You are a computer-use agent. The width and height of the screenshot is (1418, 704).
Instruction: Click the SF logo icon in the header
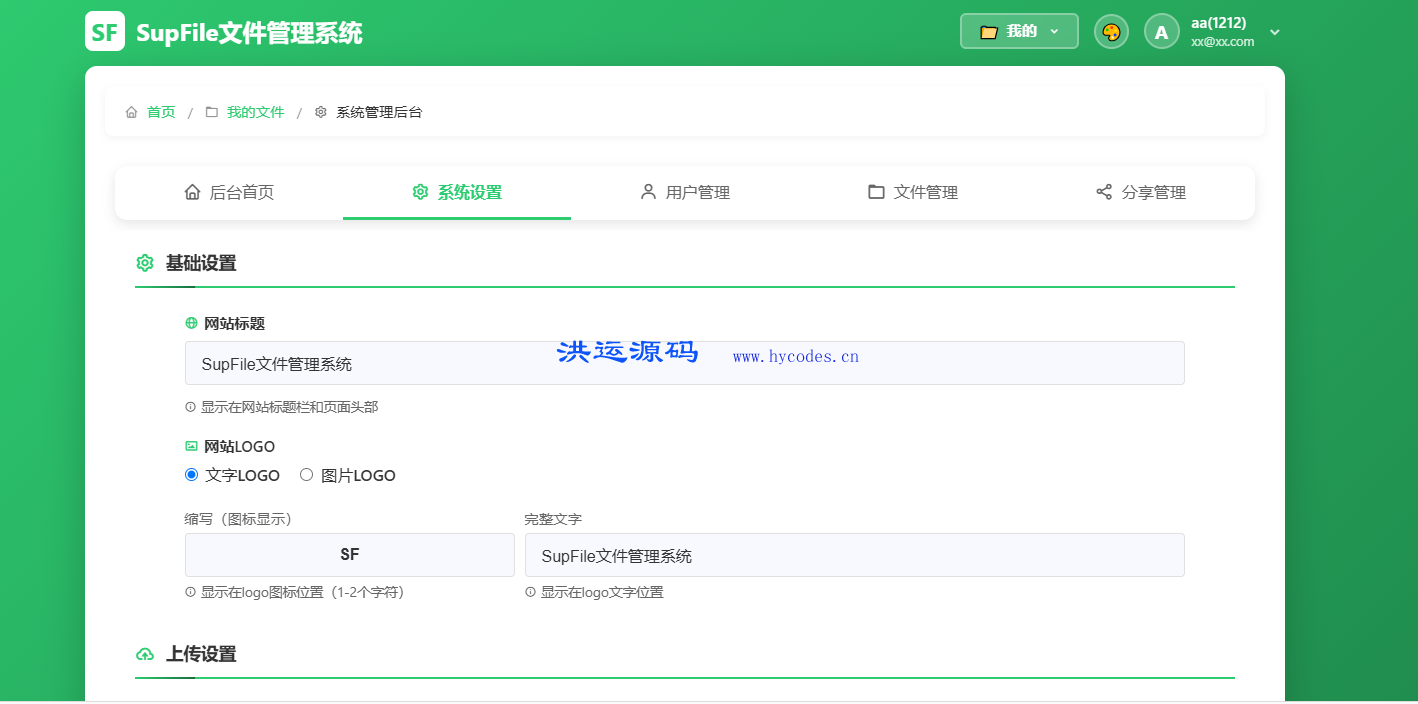click(105, 31)
